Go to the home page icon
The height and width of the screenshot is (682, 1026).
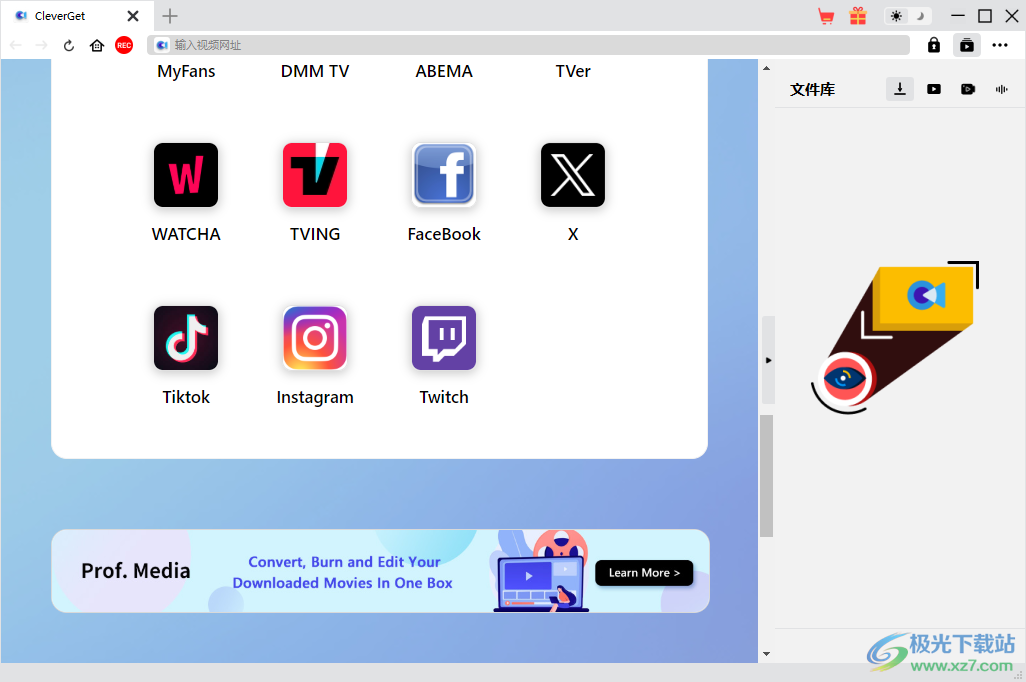tap(97, 45)
